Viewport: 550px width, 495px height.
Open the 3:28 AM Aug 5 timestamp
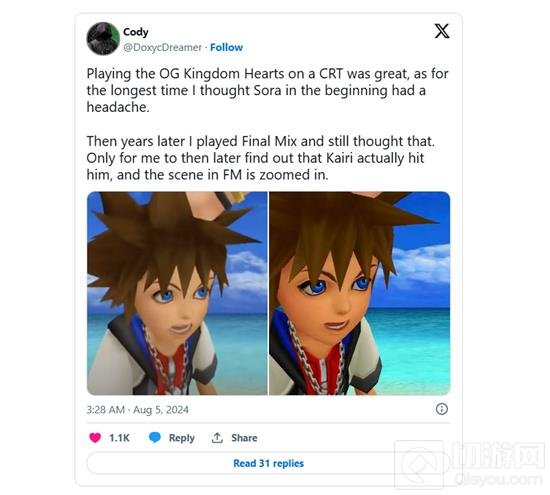point(138,410)
